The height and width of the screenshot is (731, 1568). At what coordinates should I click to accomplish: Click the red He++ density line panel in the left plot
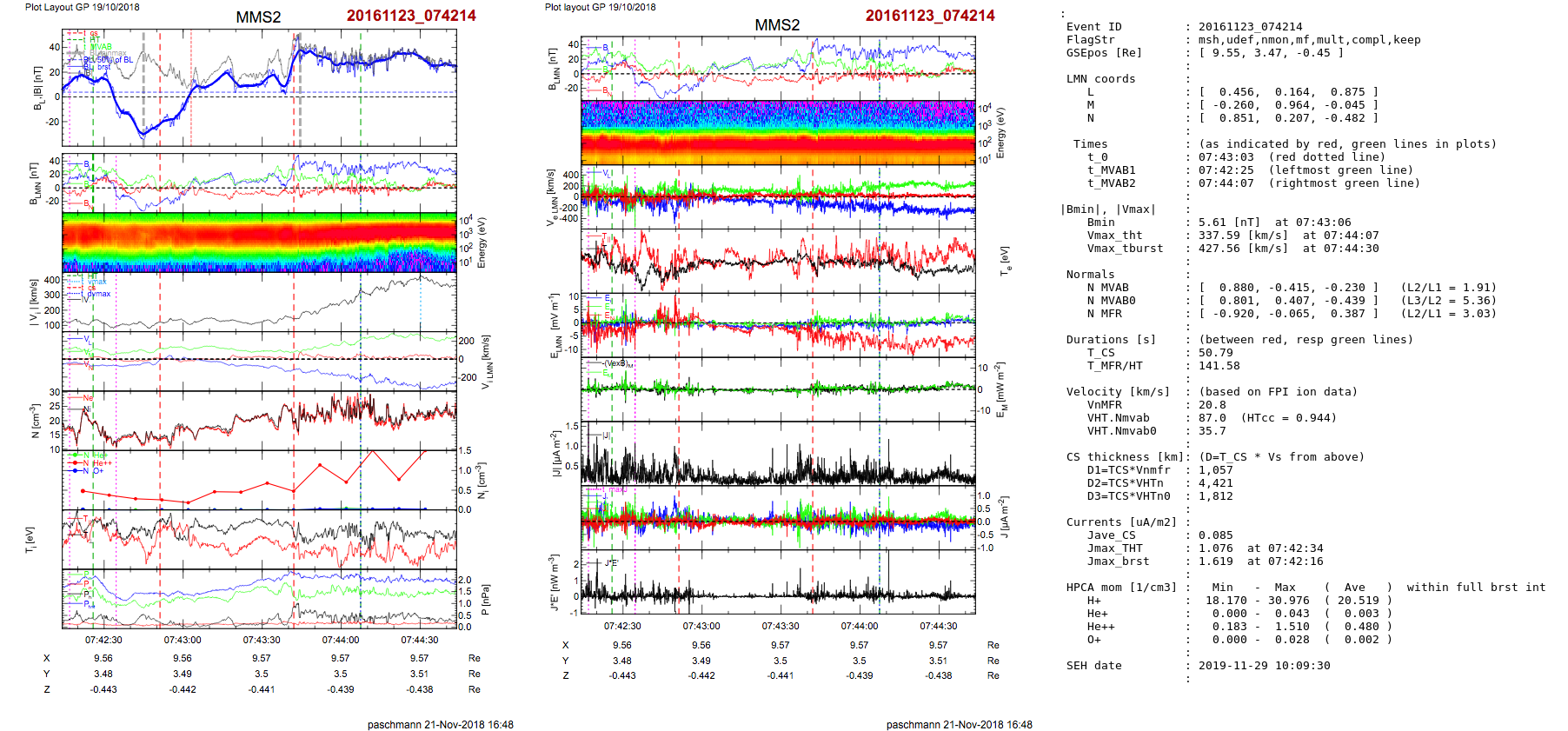coord(259,480)
